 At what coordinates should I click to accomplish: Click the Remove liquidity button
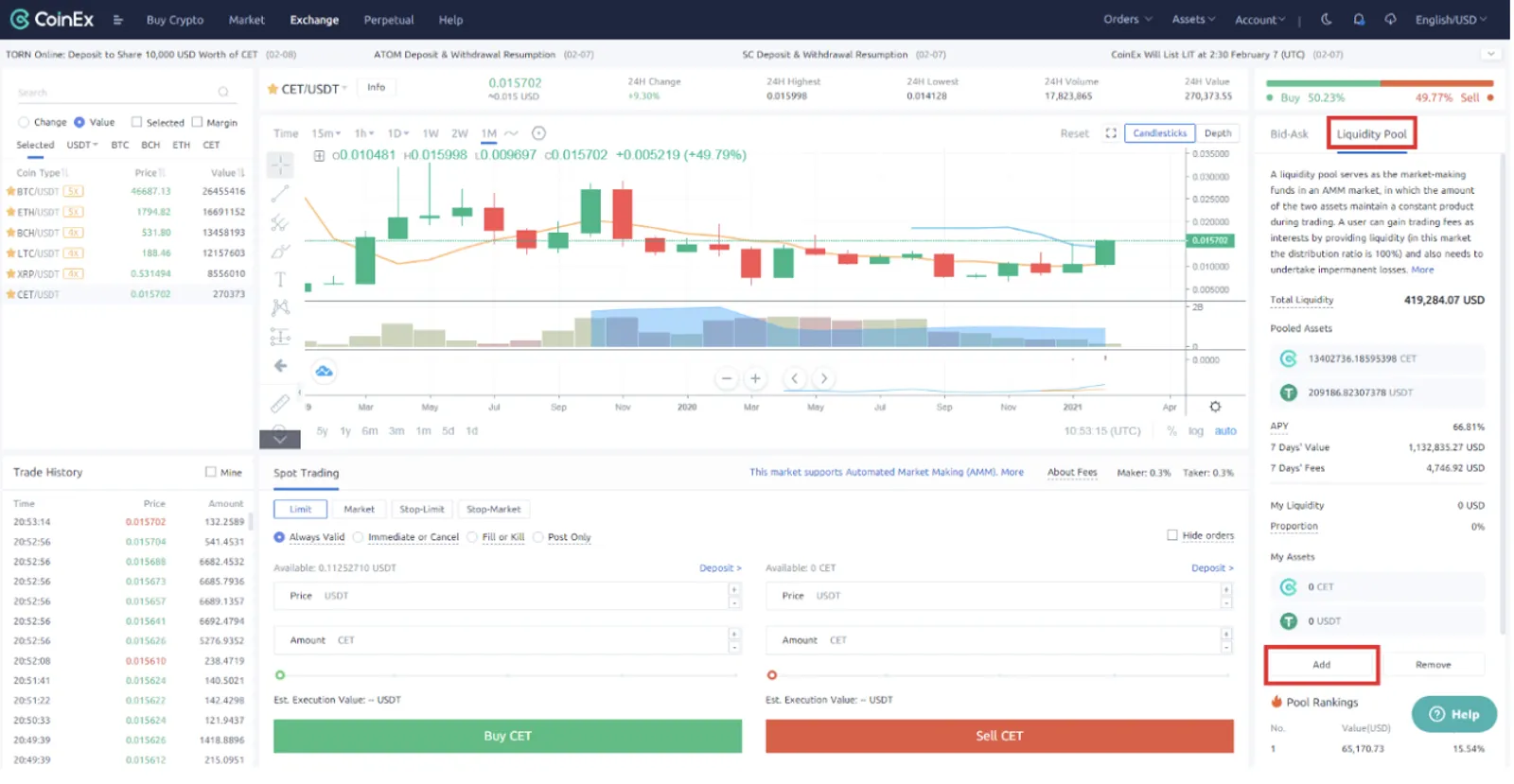1433,665
